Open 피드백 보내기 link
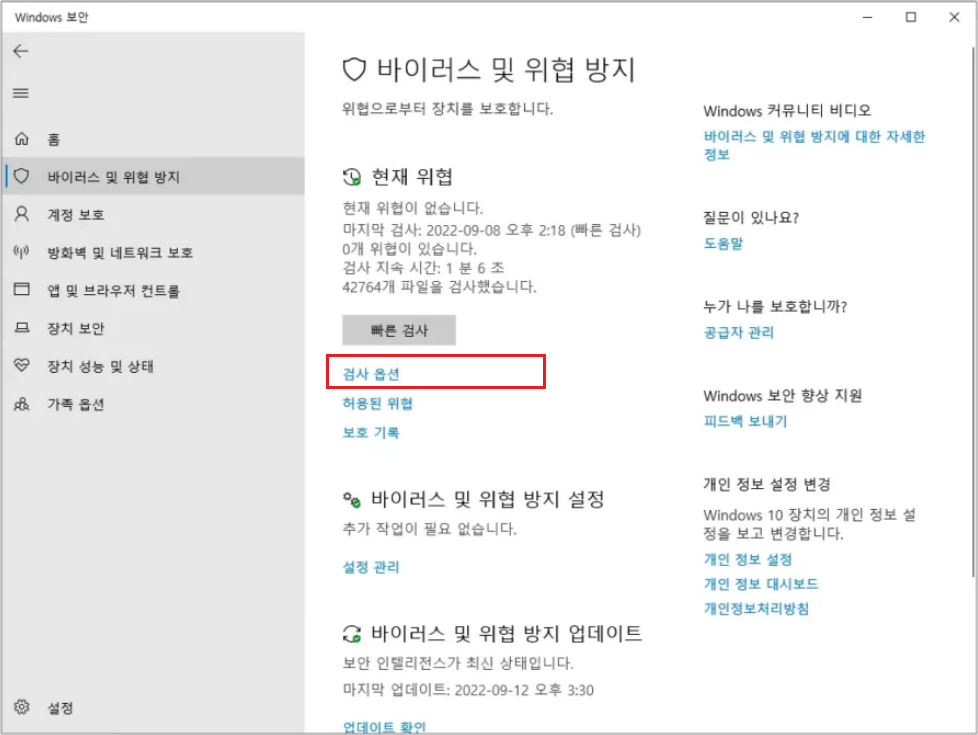The image size is (978, 735). pyautogui.click(x=745, y=422)
